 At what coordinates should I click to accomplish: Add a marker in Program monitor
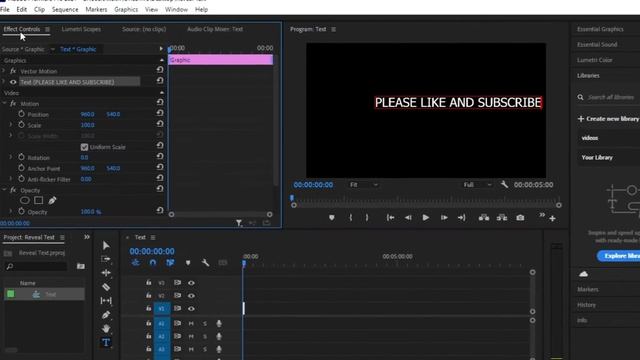tap(331, 218)
